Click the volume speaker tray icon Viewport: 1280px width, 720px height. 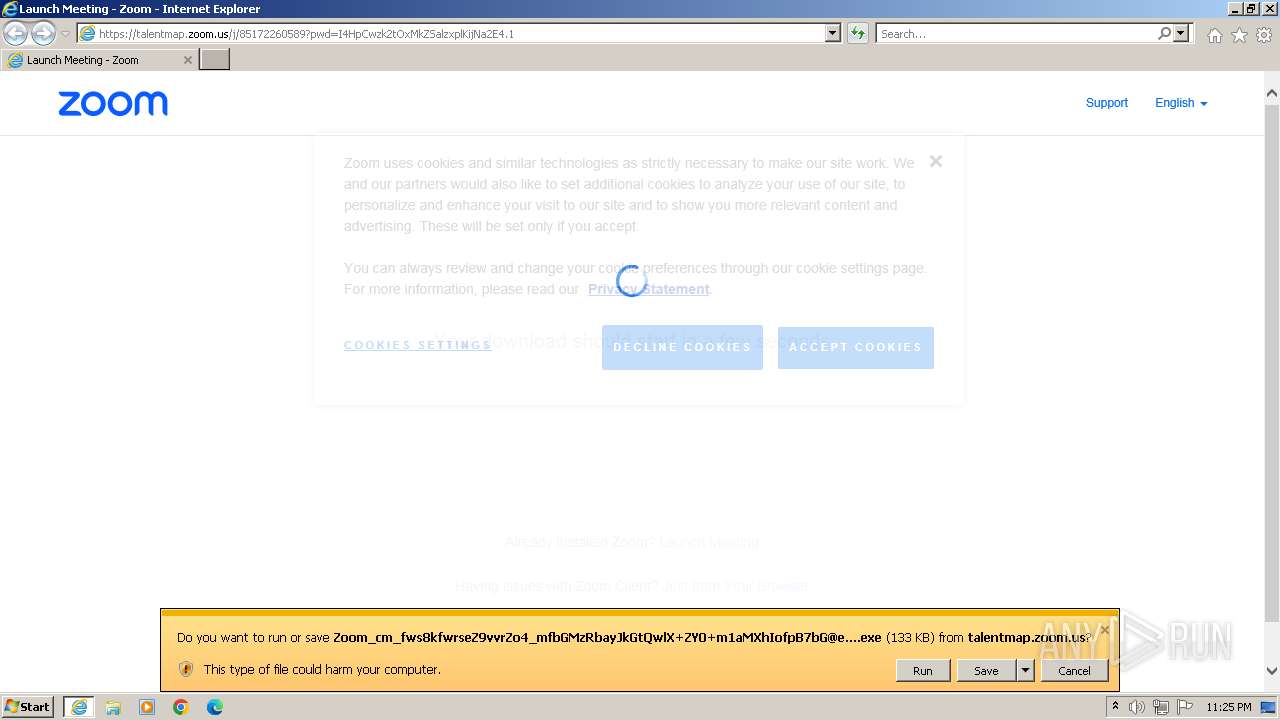tap(1137, 707)
